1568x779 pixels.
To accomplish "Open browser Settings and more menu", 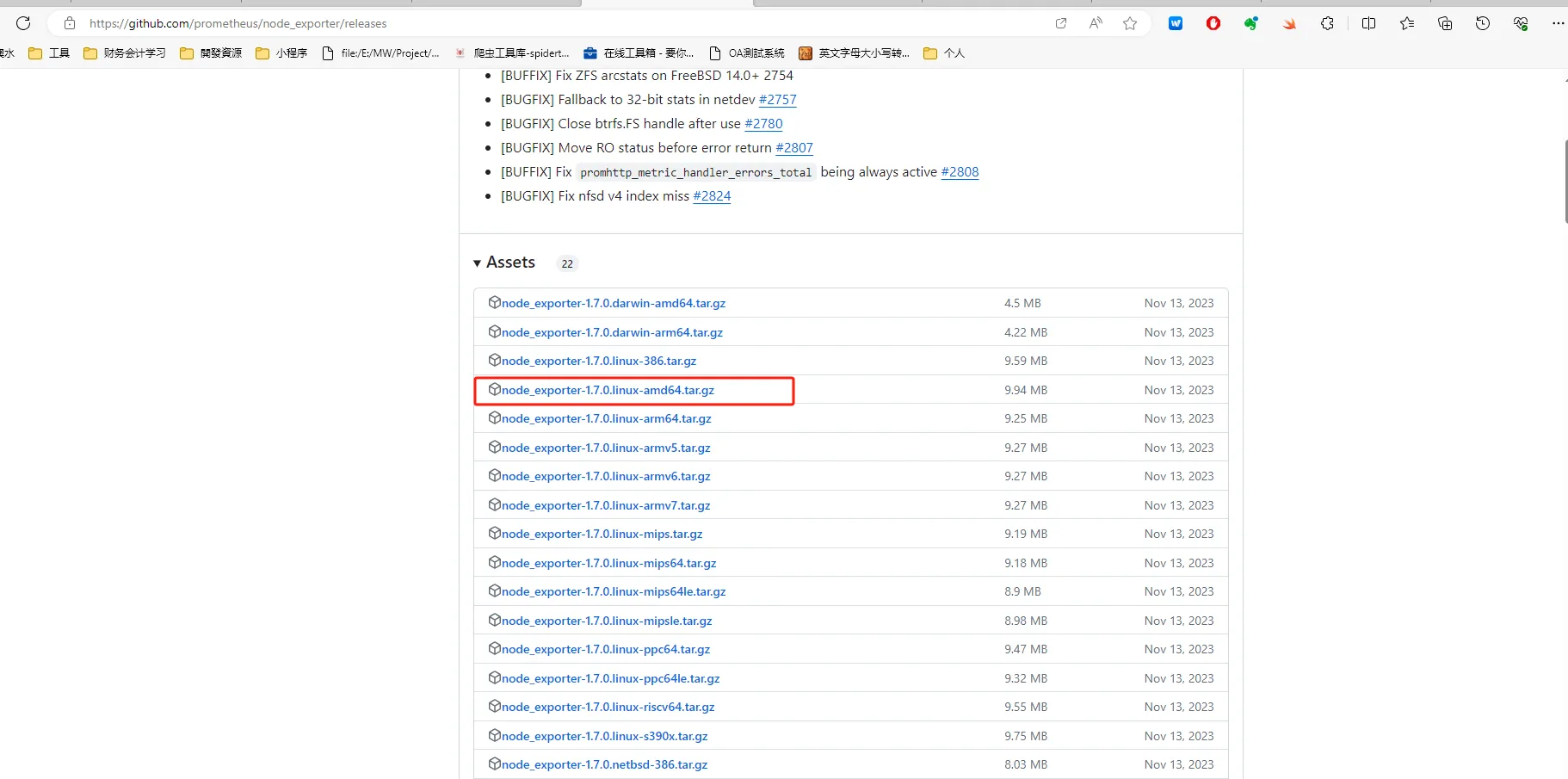I will [x=1559, y=23].
